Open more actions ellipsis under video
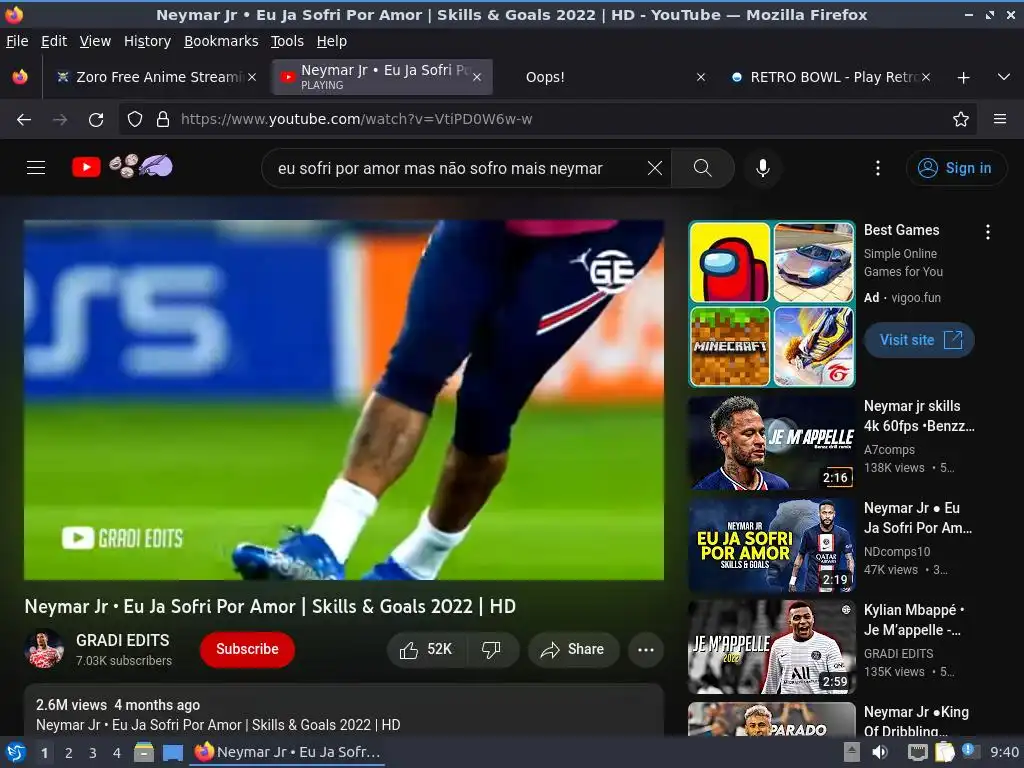Viewport: 1024px width, 768px height. coord(646,649)
